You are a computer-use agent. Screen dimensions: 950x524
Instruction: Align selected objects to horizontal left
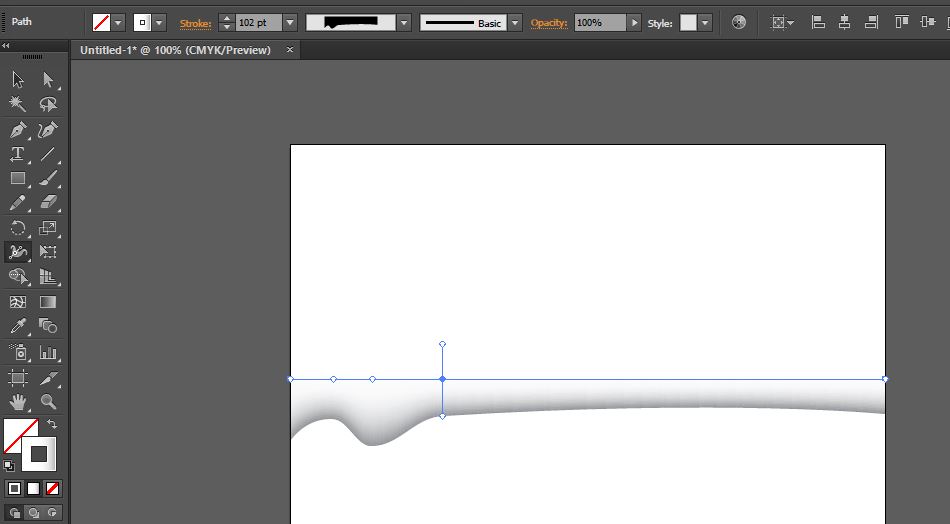pos(818,22)
